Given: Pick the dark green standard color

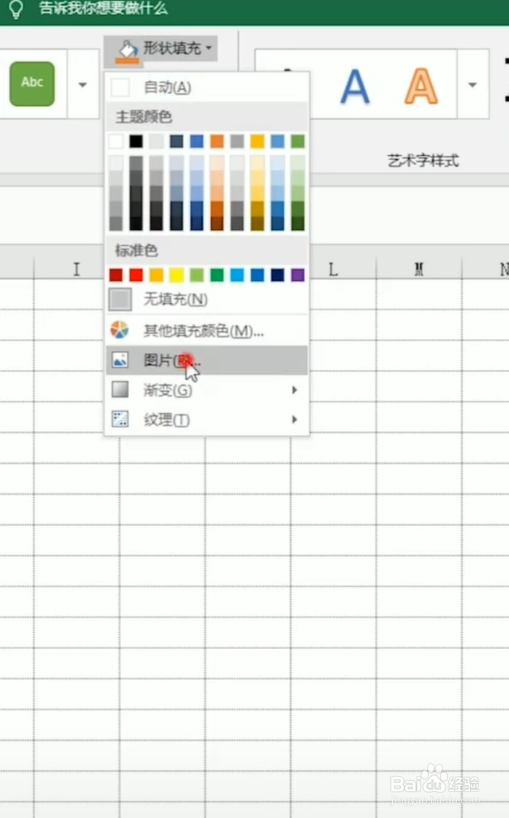Looking at the screenshot, I should pos(217,275).
